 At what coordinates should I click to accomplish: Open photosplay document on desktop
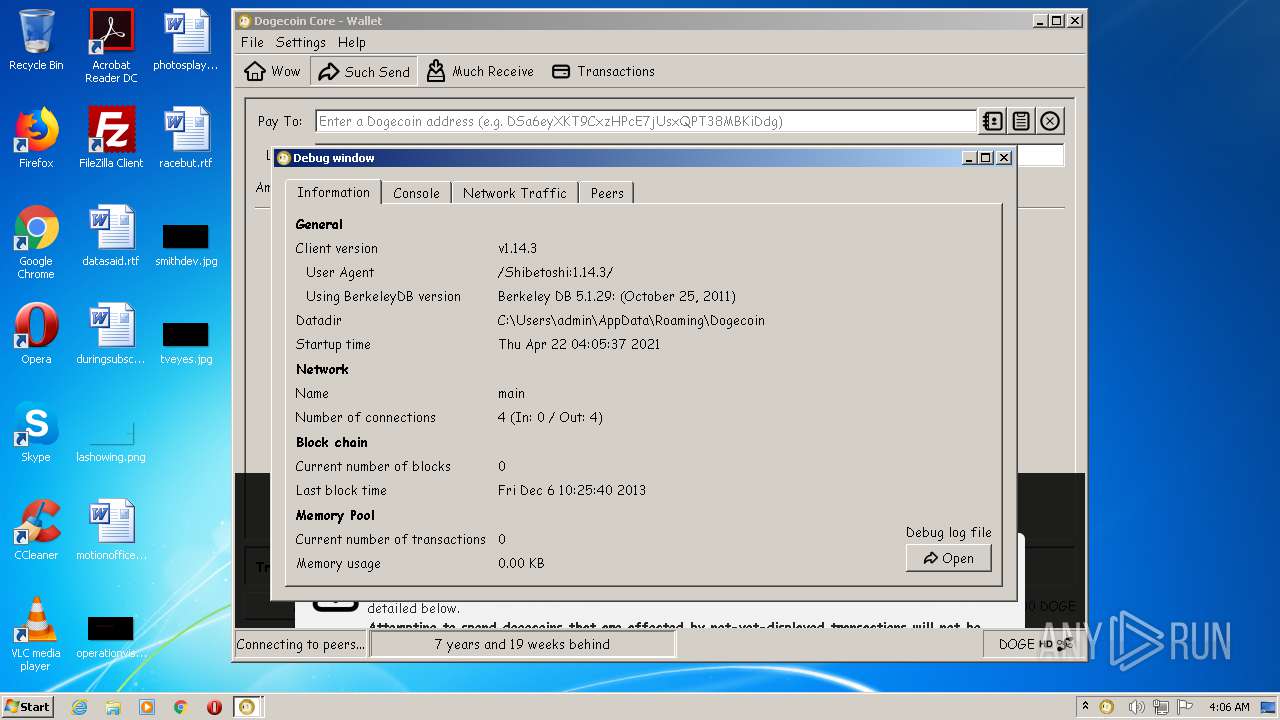186,40
